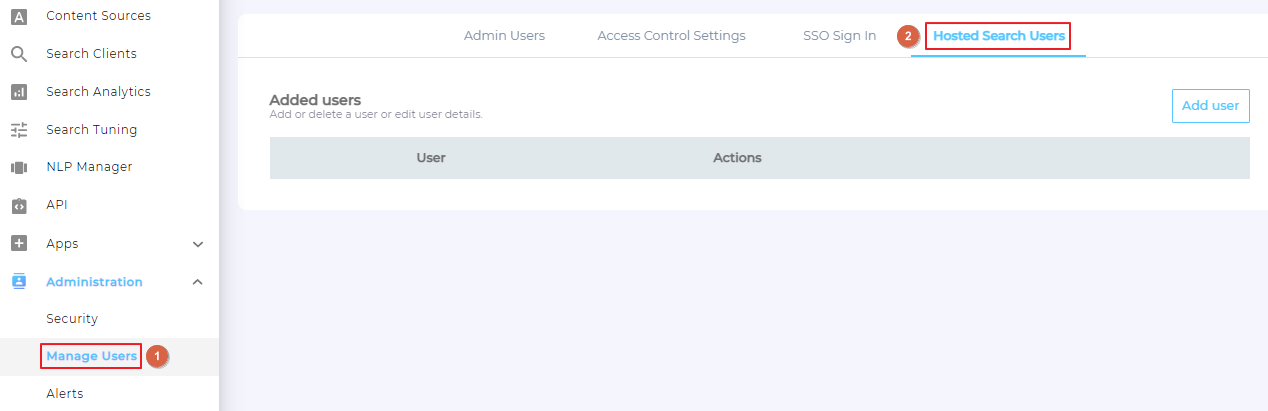Click the Search Analytics chart icon
Image resolution: width=1268 pixels, height=411 pixels.
[x=19, y=92]
